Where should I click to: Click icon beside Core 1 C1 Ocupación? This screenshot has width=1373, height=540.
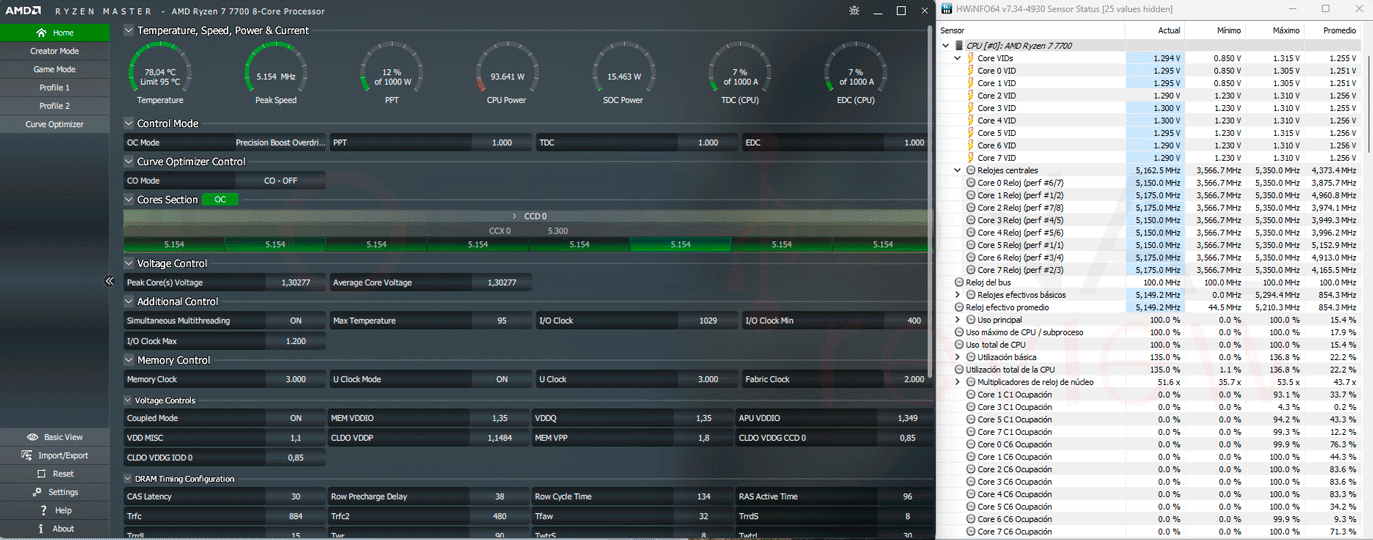(970, 395)
